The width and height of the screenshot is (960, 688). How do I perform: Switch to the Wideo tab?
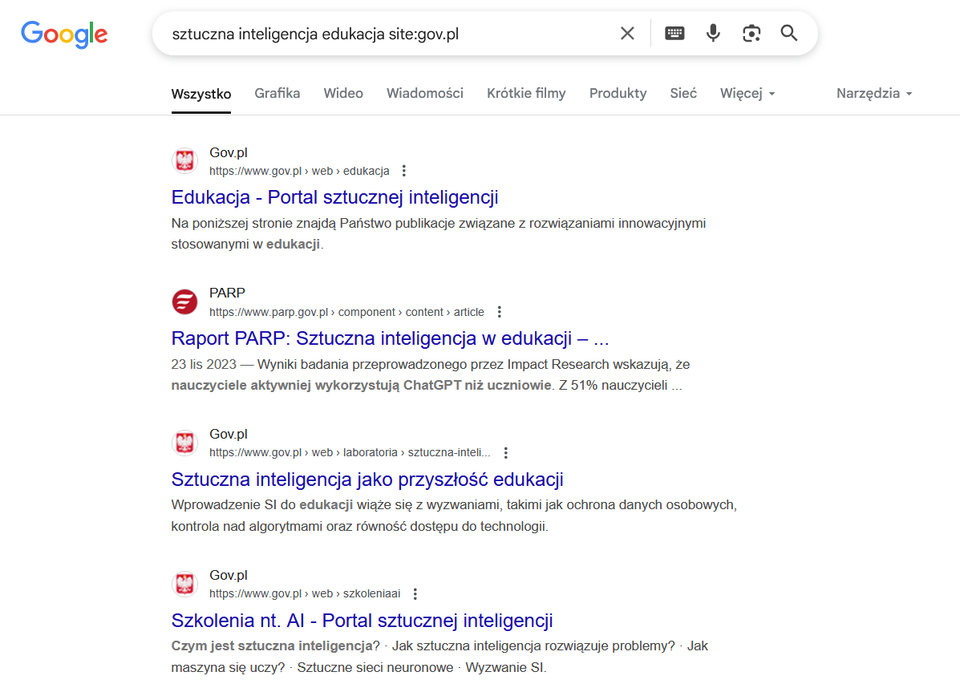[x=343, y=93]
